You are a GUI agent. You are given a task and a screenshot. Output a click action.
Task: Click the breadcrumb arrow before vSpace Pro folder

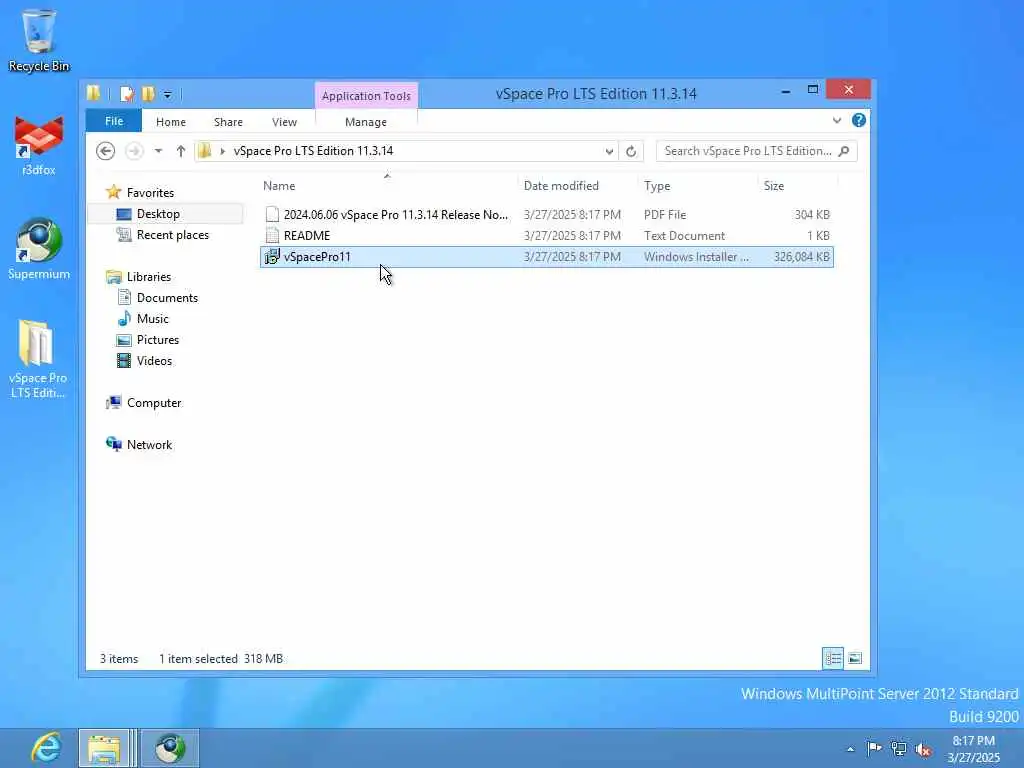[223, 151]
